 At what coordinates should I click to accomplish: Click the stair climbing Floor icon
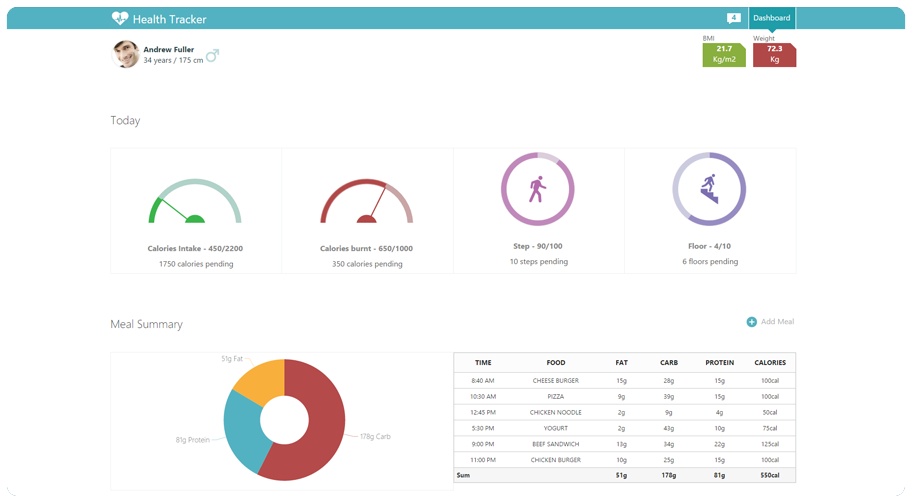pos(709,189)
